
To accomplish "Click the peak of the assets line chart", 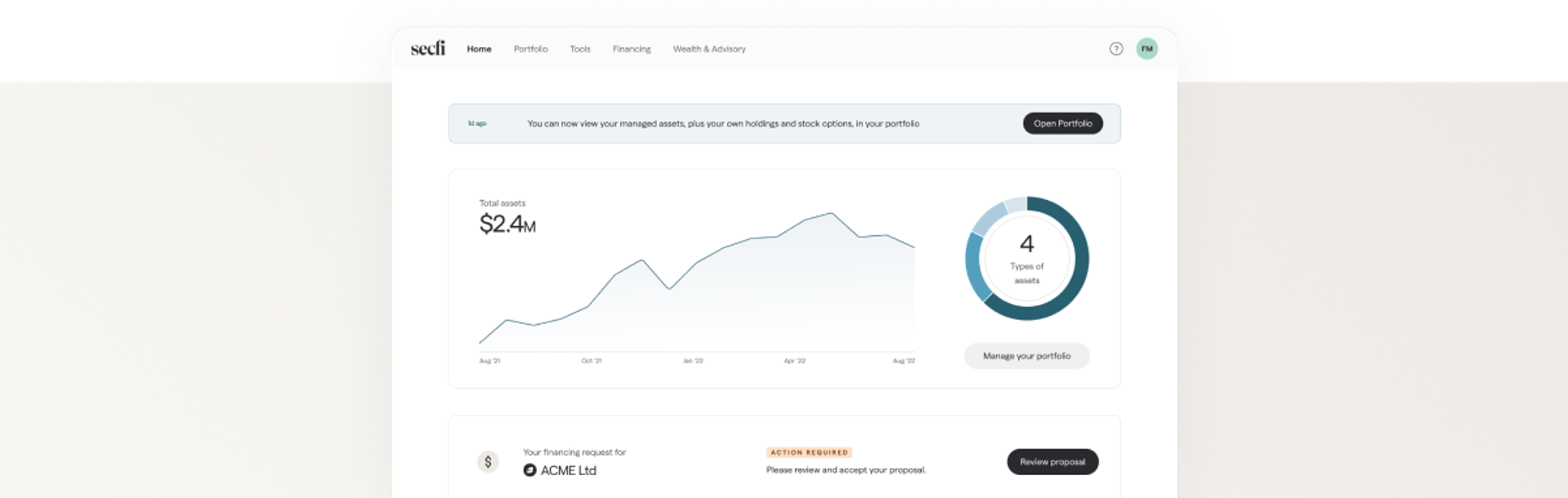I will pos(831,214).
